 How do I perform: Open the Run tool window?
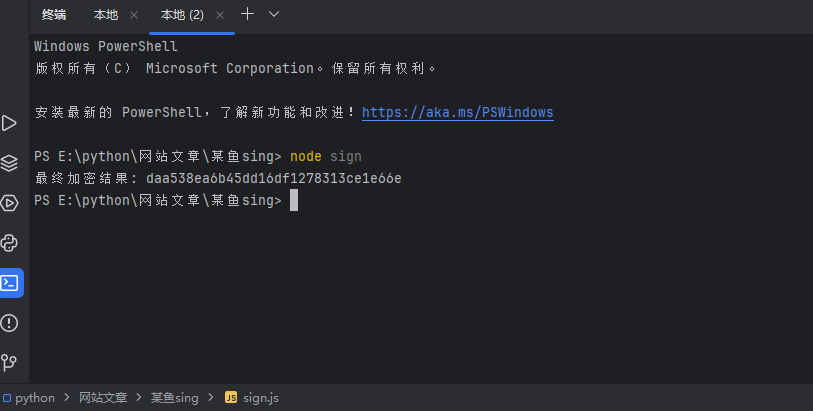[x=10, y=123]
